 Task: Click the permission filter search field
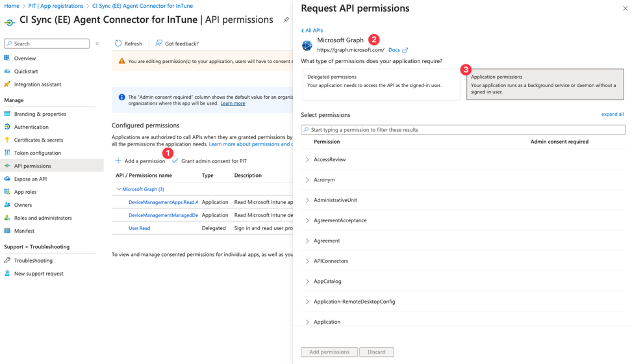point(463,130)
